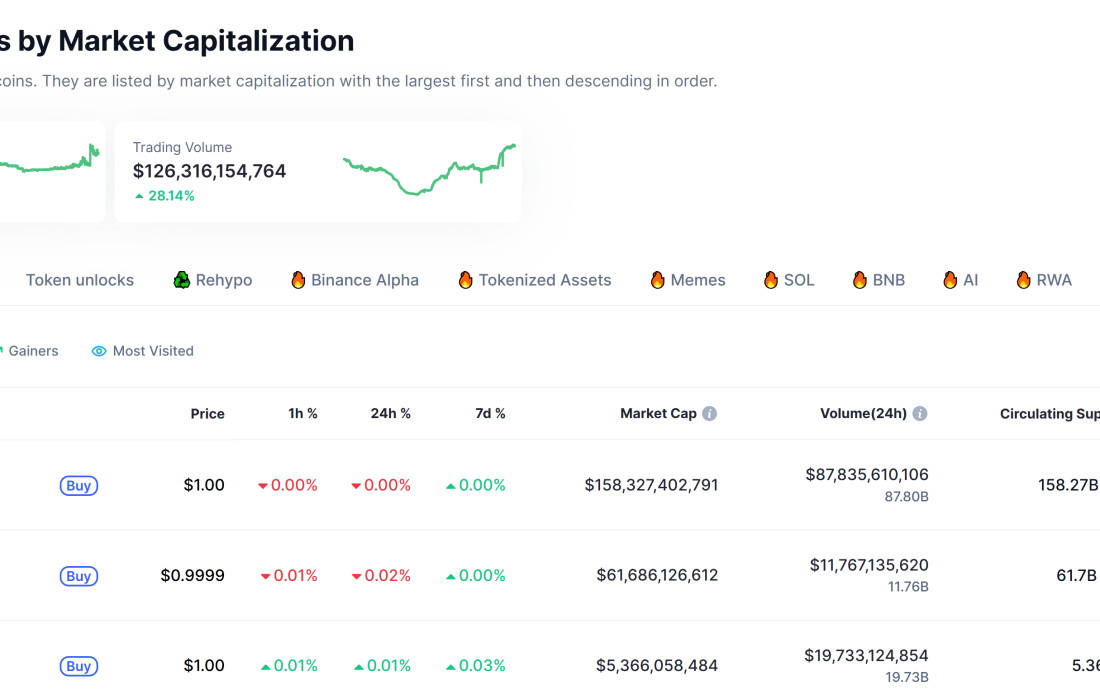Click the Market Cap info icon
The height and width of the screenshot is (700, 1100).
pyautogui.click(x=709, y=414)
